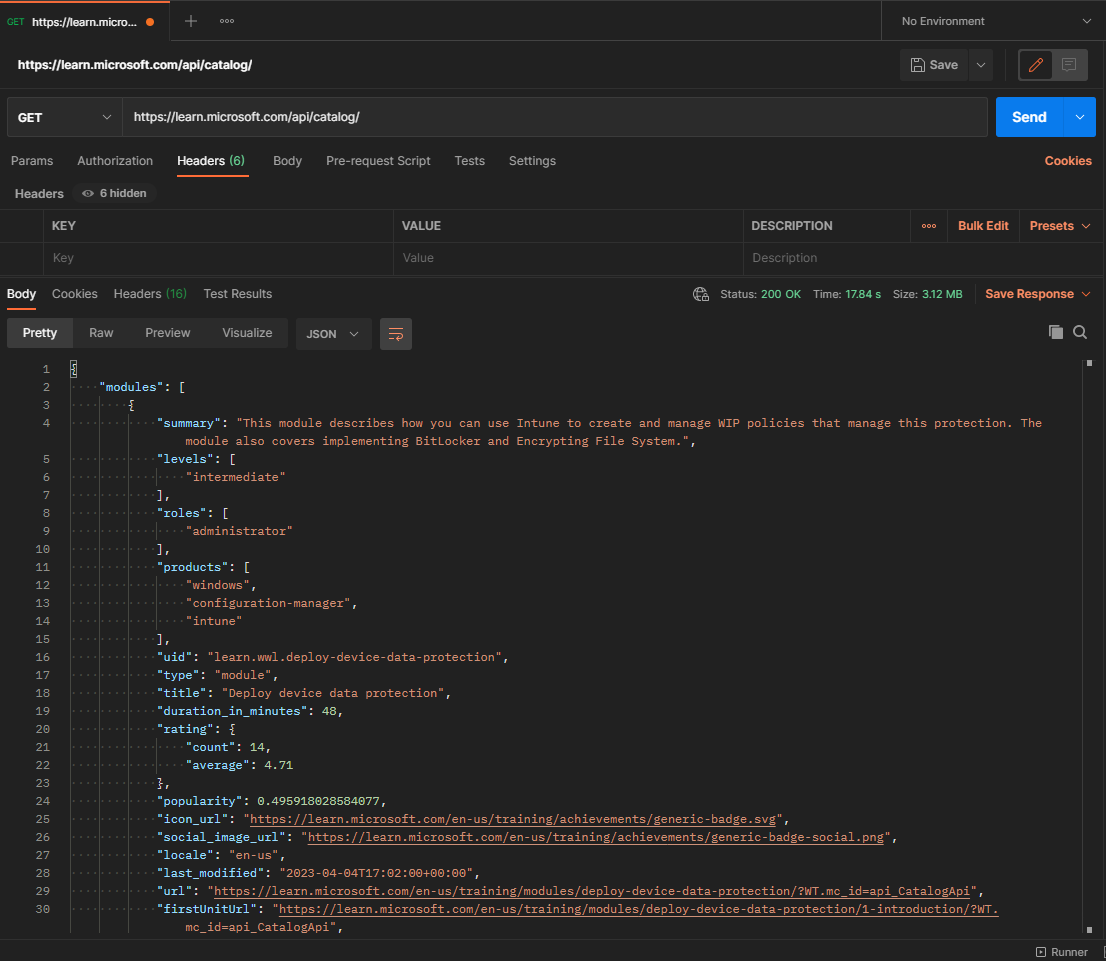Screen dimensions: 1106x961
Task: Expand Send button options arrow
Action: point(1080,117)
